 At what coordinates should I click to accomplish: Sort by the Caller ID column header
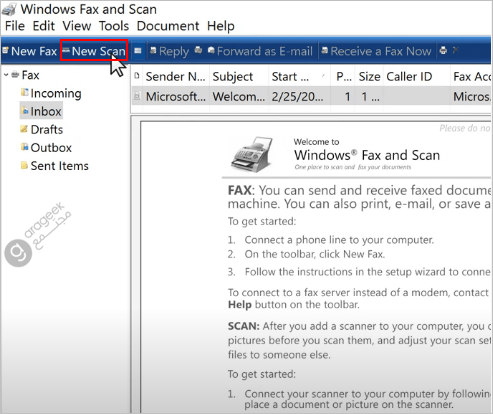[417, 77]
